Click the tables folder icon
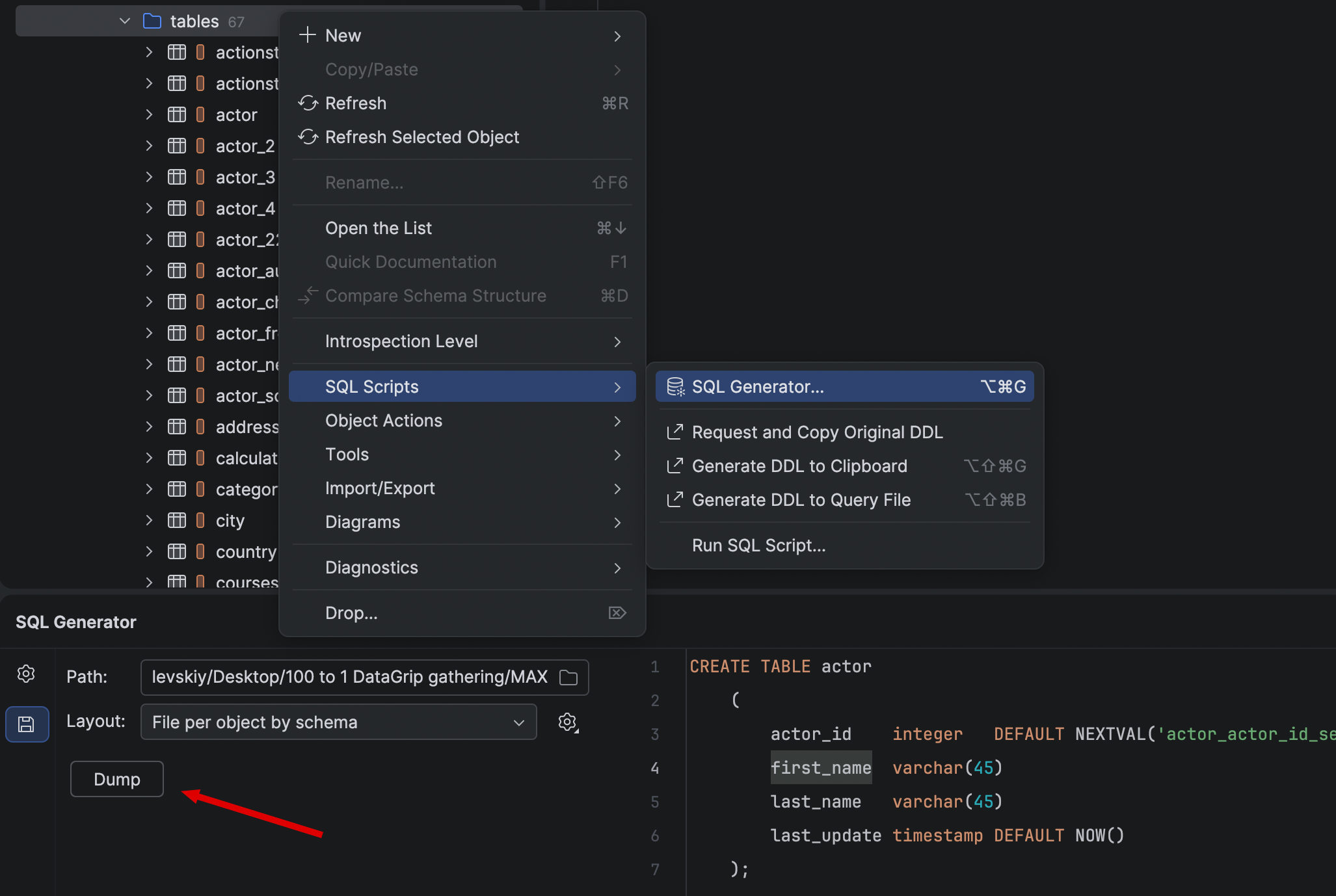Viewport: 1336px width, 896px height. click(x=152, y=21)
